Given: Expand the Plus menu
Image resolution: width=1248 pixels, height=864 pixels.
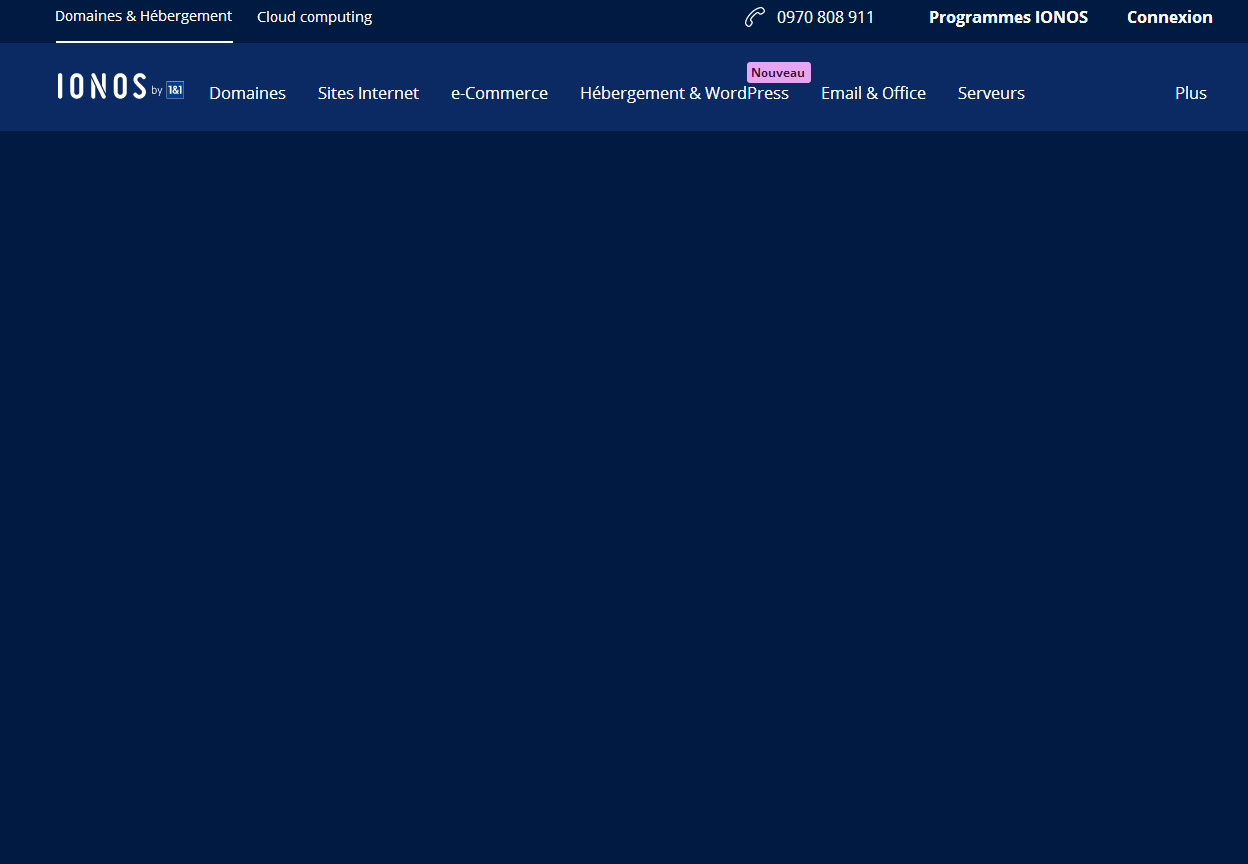Looking at the screenshot, I should (1190, 93).
